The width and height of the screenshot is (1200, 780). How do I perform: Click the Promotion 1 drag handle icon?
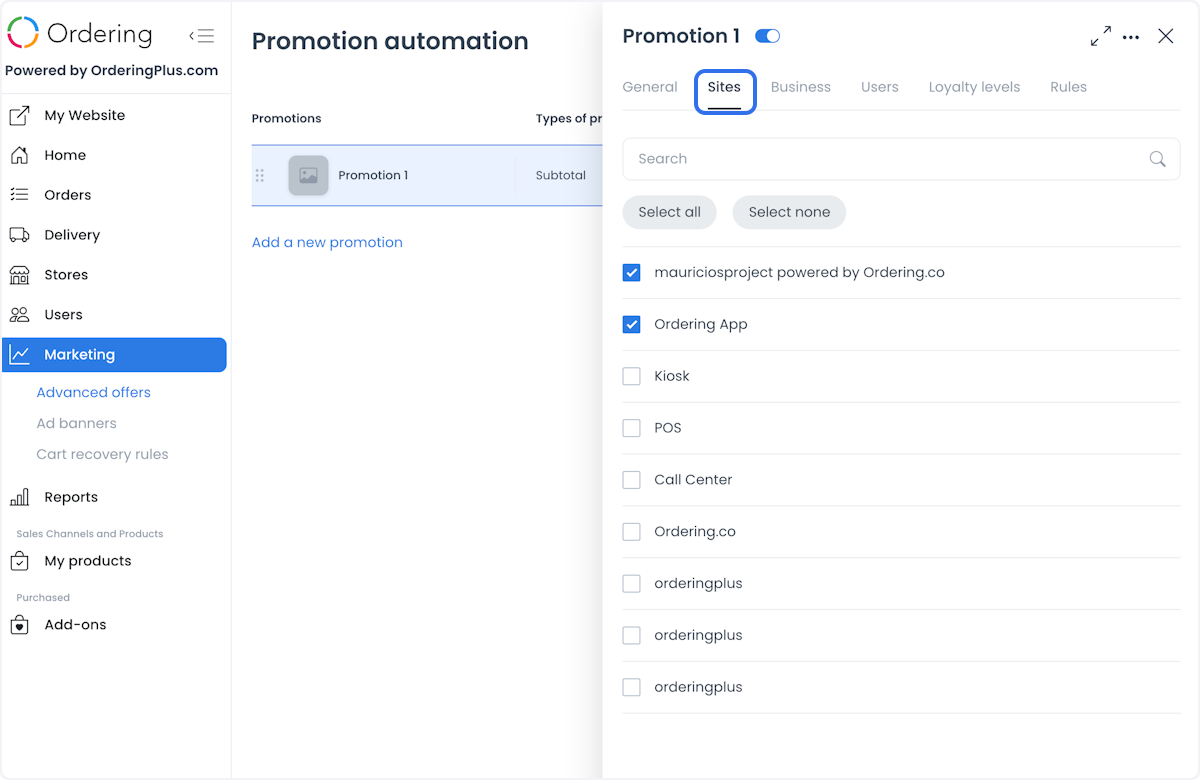(260, 176)
